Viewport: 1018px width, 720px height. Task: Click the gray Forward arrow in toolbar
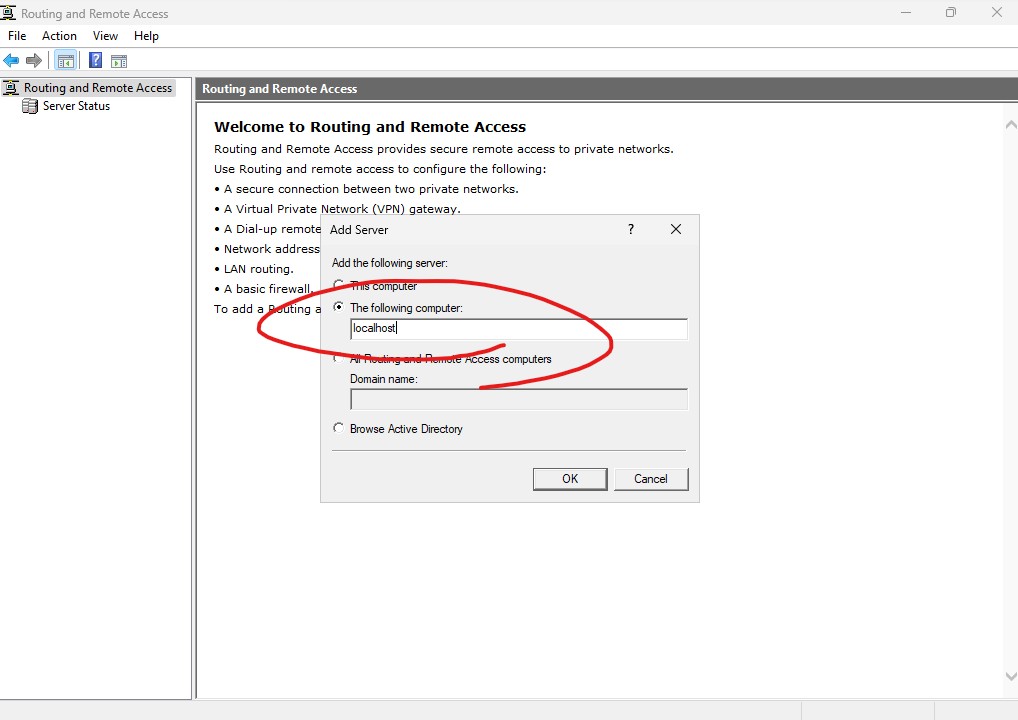point(34,60)
